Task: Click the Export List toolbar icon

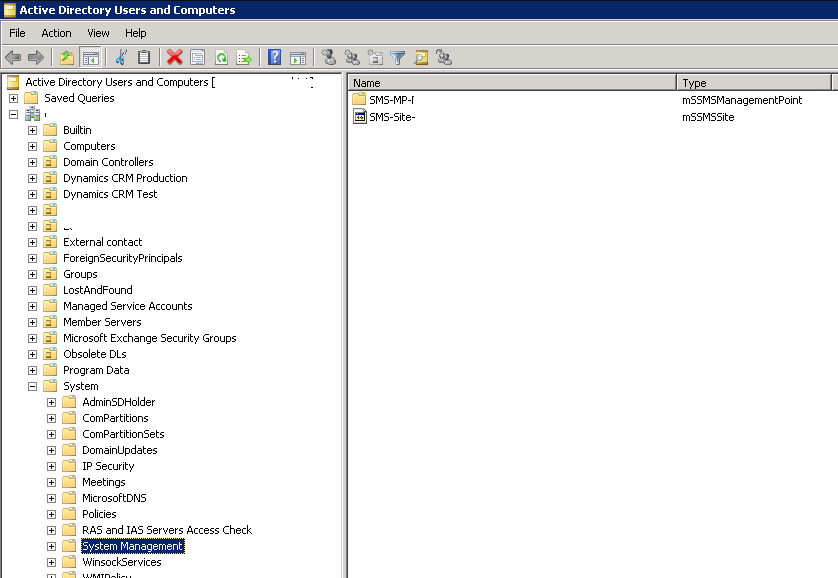Action: point(242,57)
